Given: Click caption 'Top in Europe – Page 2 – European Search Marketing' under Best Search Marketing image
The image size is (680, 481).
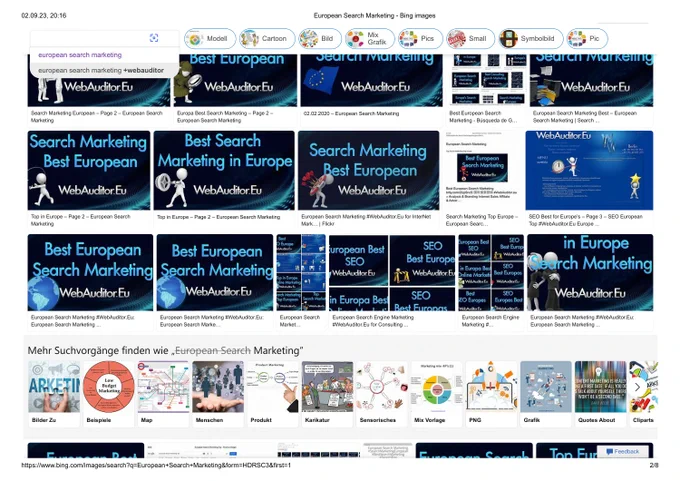Looking at the screenshot, I should (219, 217).
